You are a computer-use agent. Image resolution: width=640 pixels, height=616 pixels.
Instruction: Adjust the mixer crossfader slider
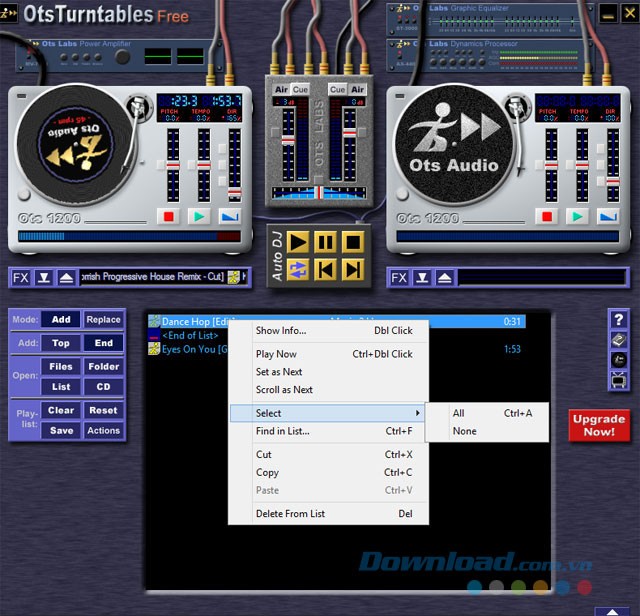pyautogui.click(x=318, y=191)
